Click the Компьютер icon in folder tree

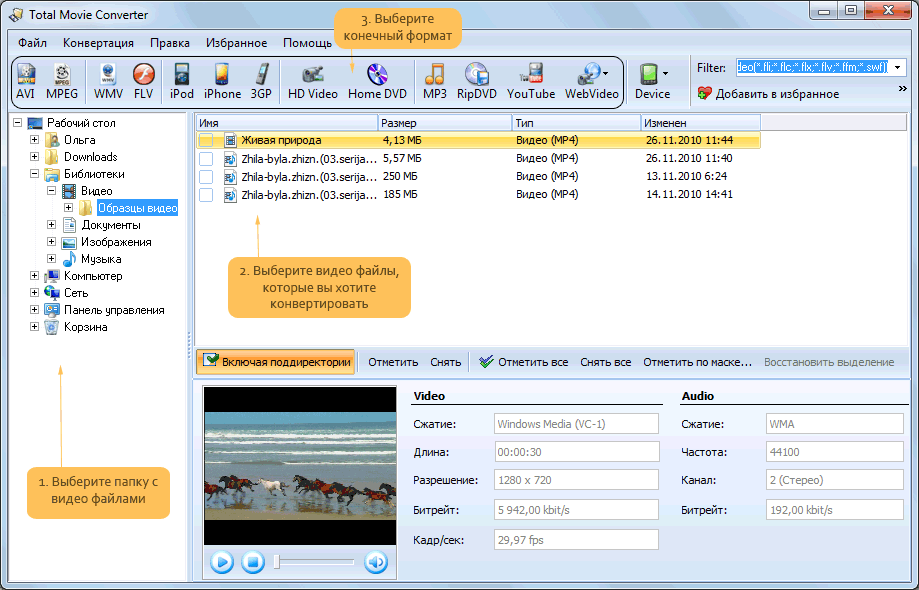(52, 276)
